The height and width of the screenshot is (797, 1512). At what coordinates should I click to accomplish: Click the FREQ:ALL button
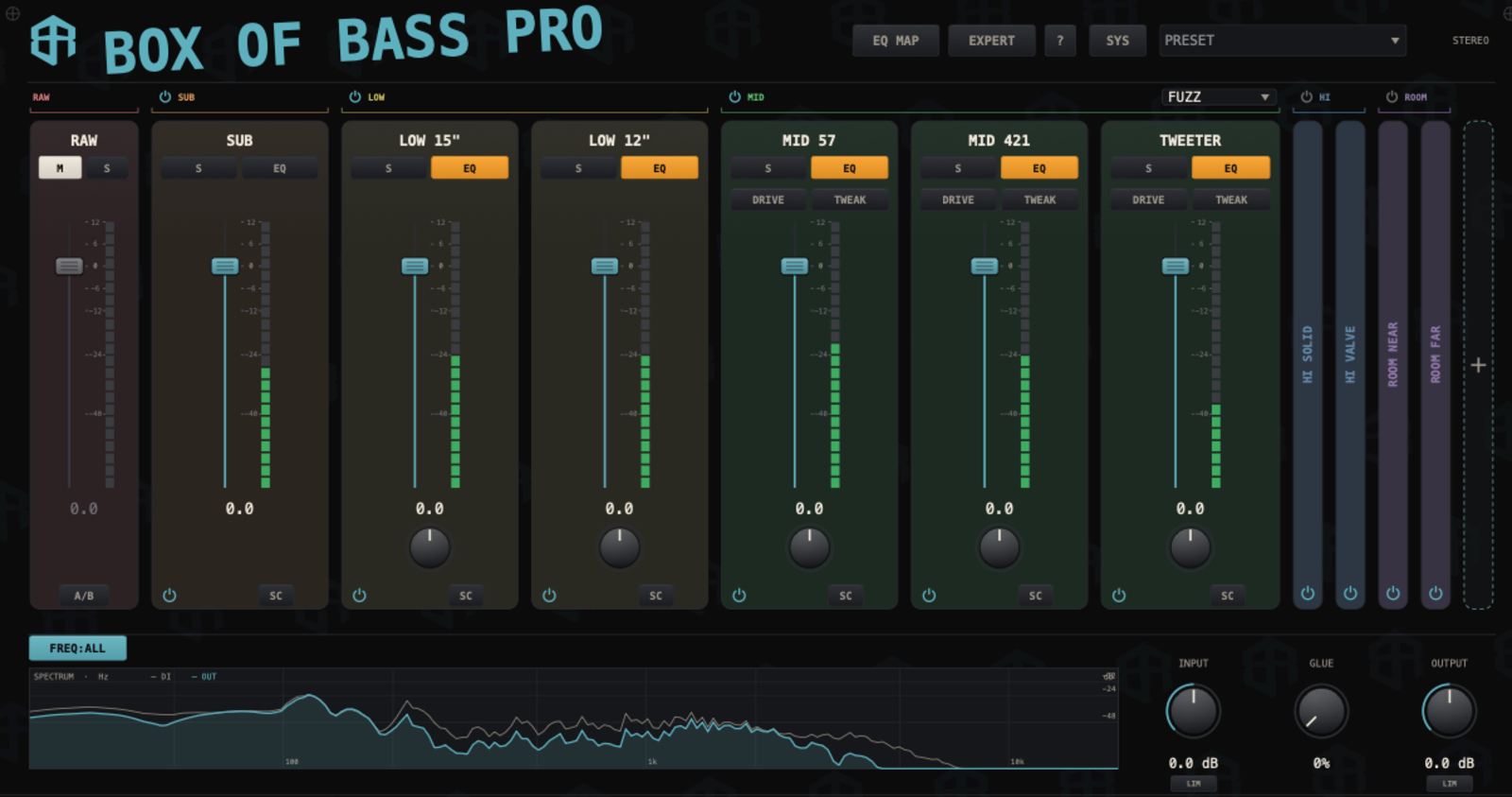point(77,648)
